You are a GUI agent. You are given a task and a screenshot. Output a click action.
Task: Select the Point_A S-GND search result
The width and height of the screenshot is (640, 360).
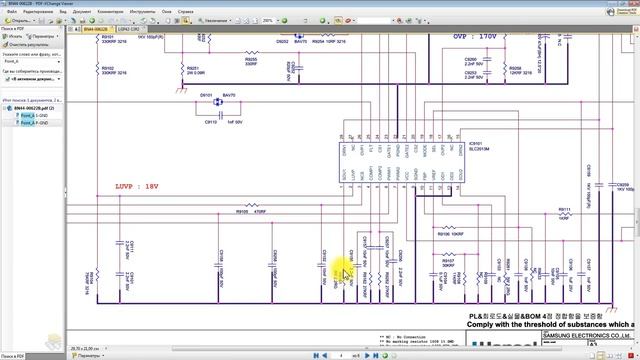coord(34,116)
